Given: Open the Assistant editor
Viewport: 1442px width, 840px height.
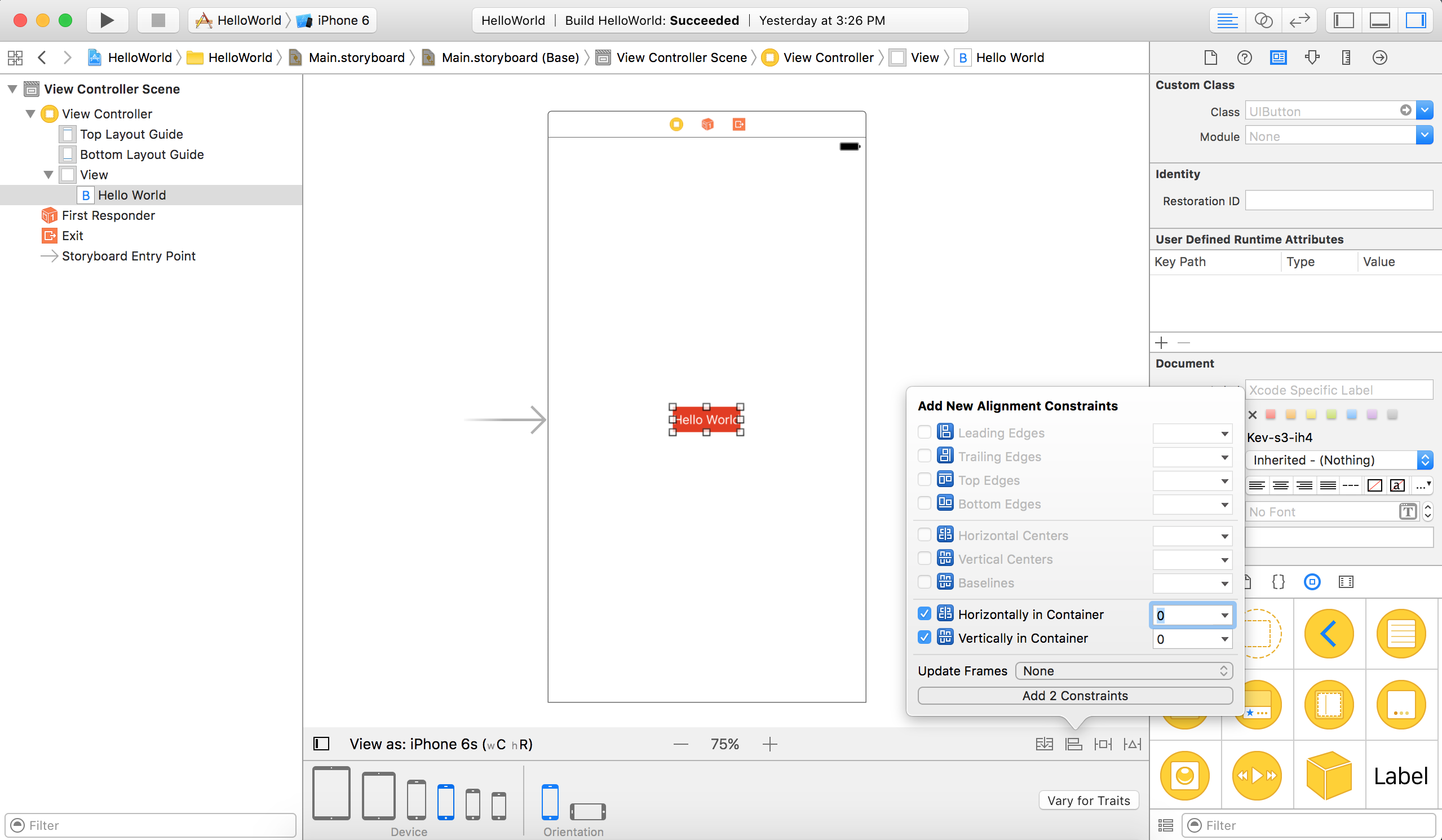Looking at the screenshot, I should (x=1263, y=21).
